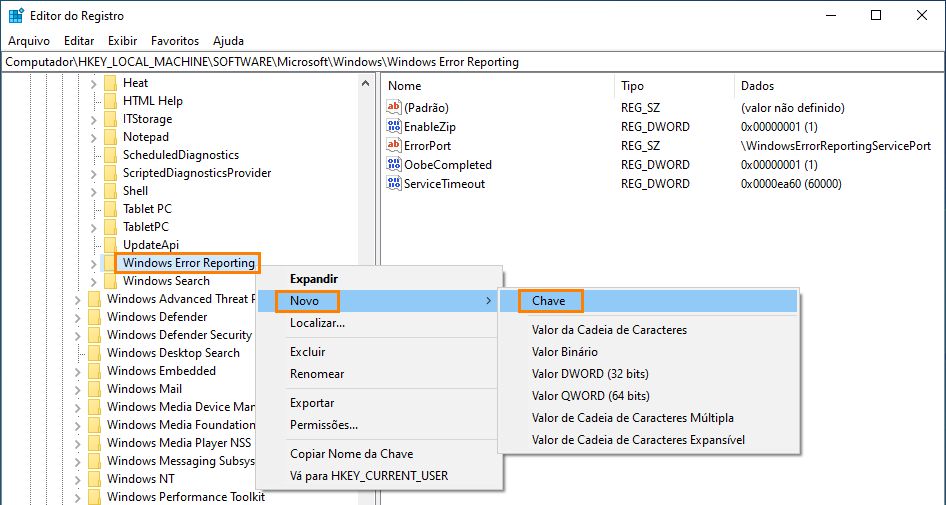
Task: Click the Windows NT folder icon
Action: click(95, 479)
